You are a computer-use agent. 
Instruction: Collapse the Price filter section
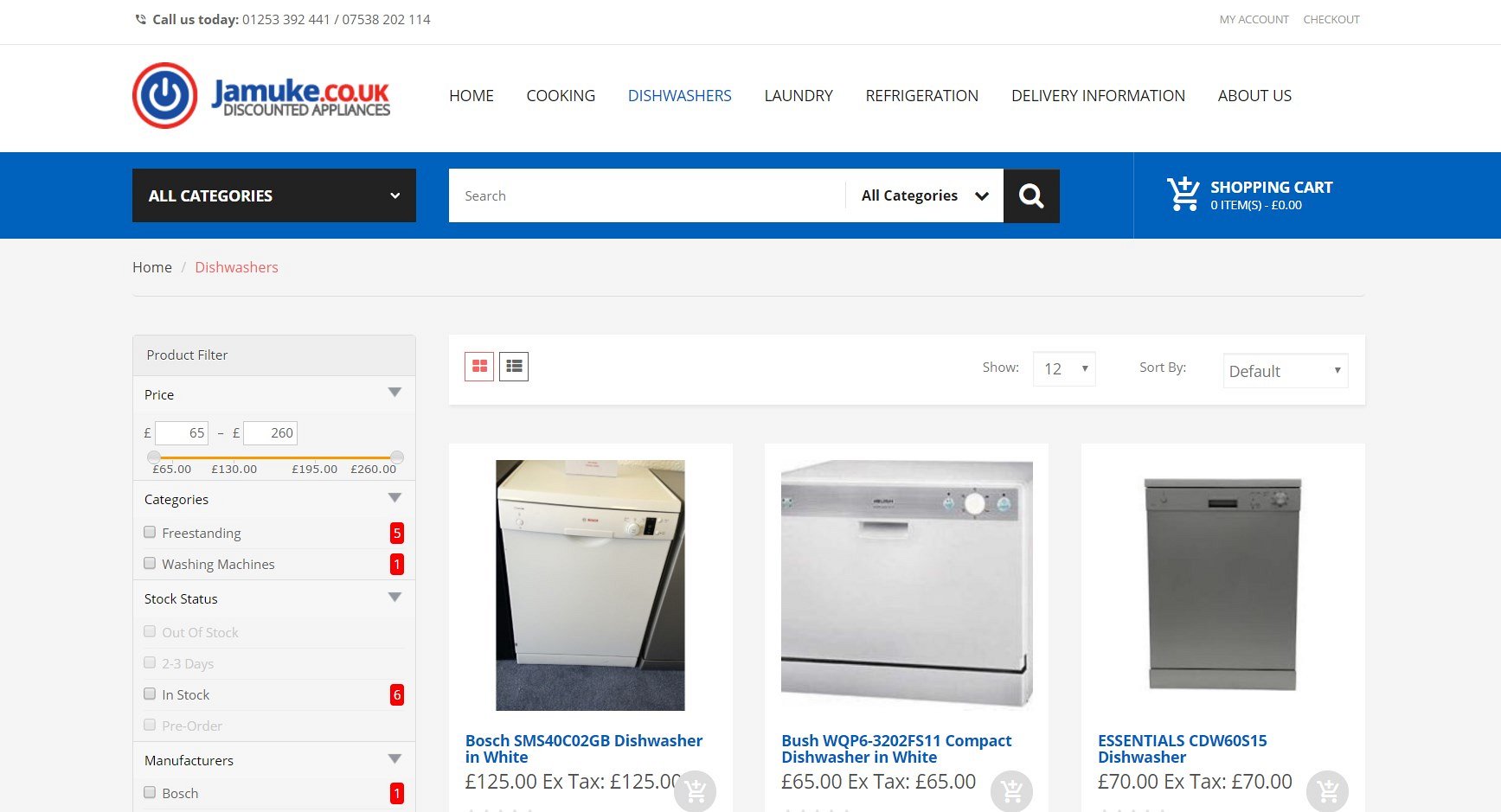pyautogui.click(x=394, y=393)
